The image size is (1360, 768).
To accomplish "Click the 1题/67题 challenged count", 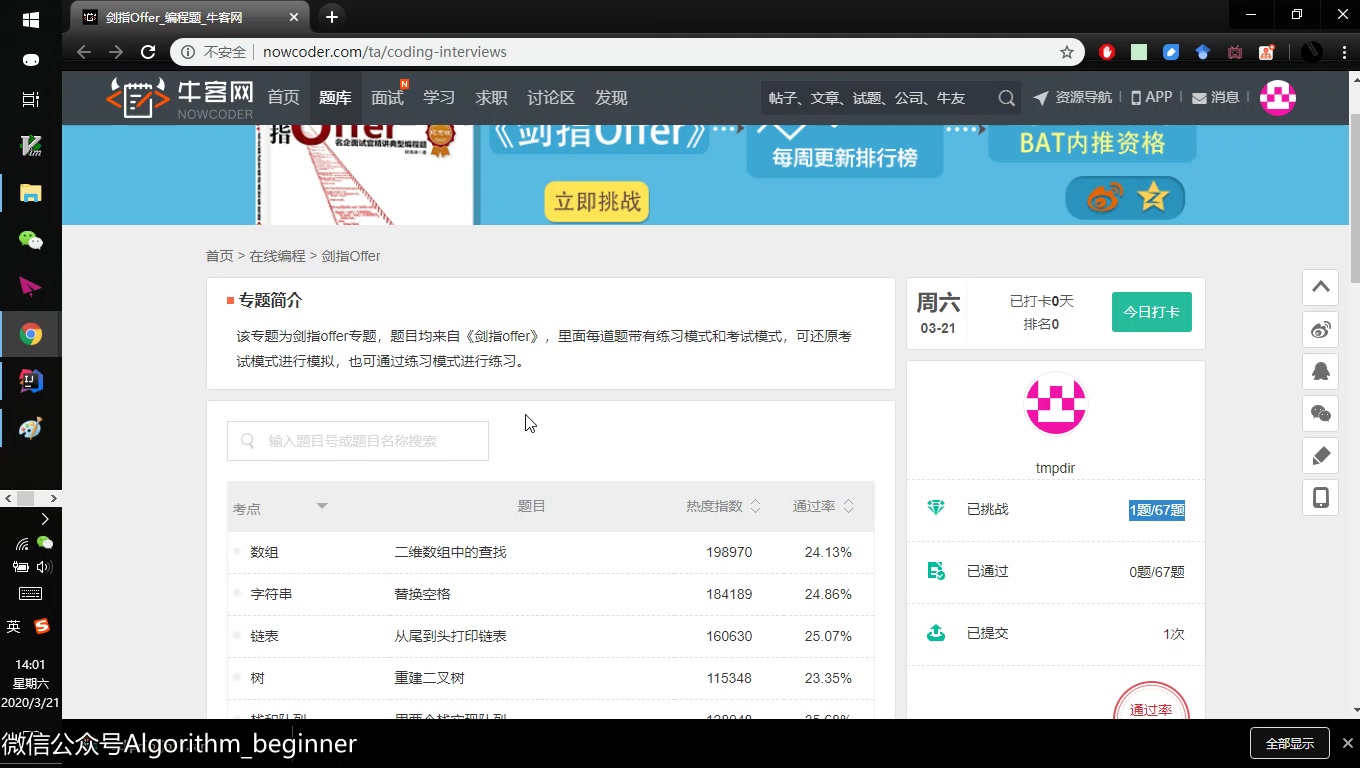I will (1157, 510).
